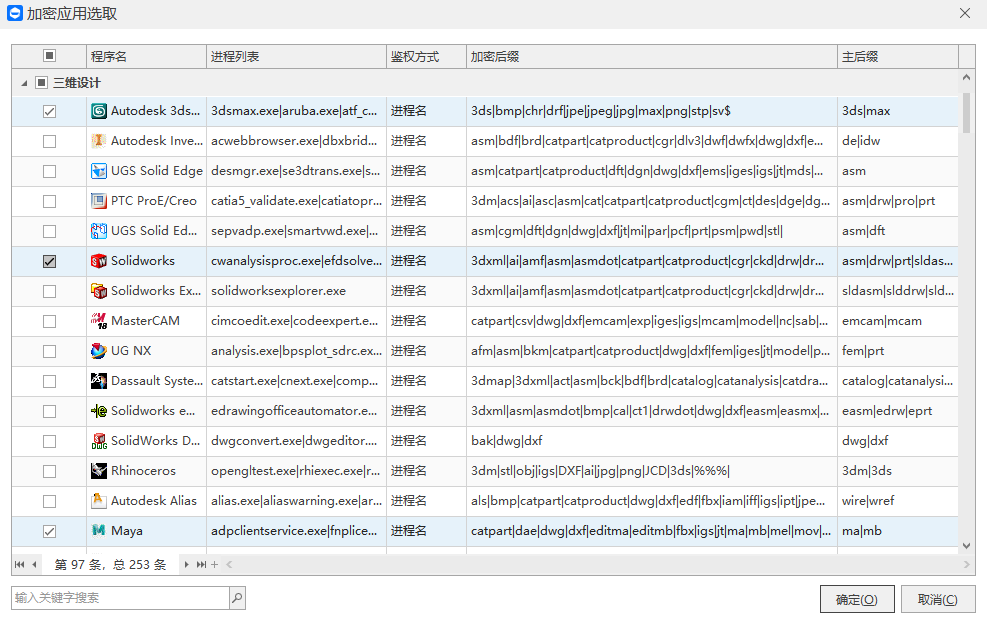Click the UGS Solid Edge icon beside desmgr.exe
This screenshot has height=621, width=987.
tap(99, 171)
